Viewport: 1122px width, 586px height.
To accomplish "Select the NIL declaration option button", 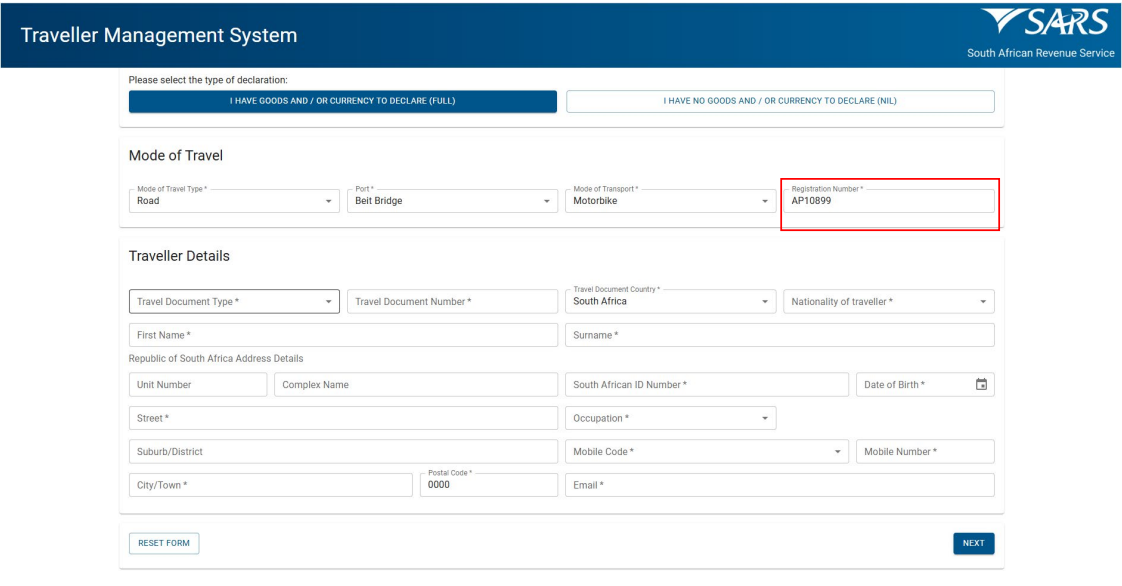I will (780, 101).
